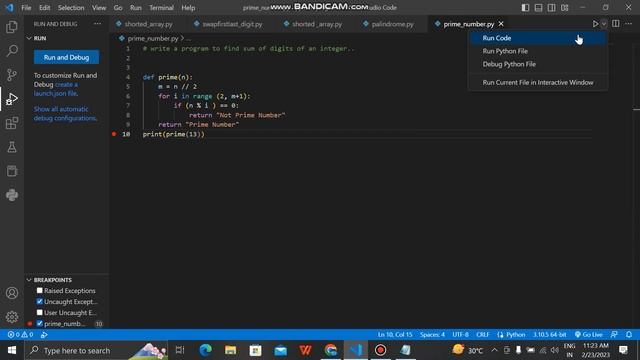The width and height of the screenshot is (640, 360).
Task: Open the Search view in activity bar
Action: pyautogui.click(x=12, y=51)
